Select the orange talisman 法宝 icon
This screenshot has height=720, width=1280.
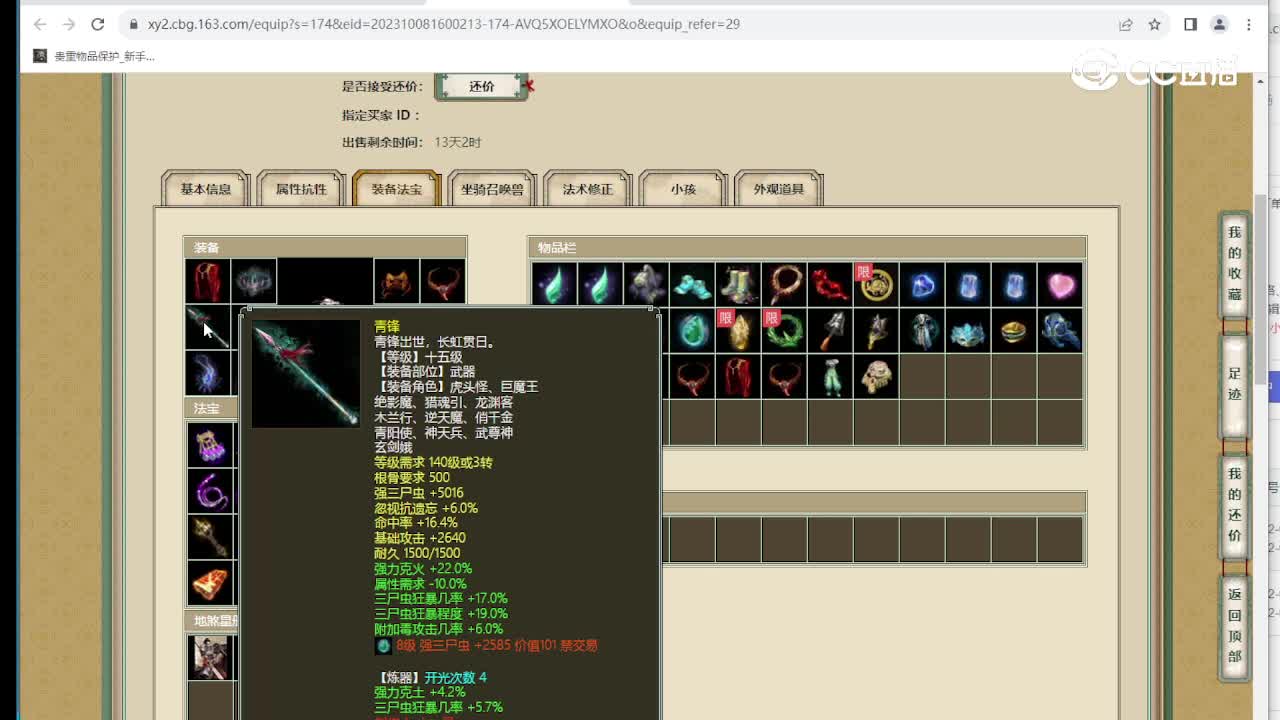click(210, 582)
